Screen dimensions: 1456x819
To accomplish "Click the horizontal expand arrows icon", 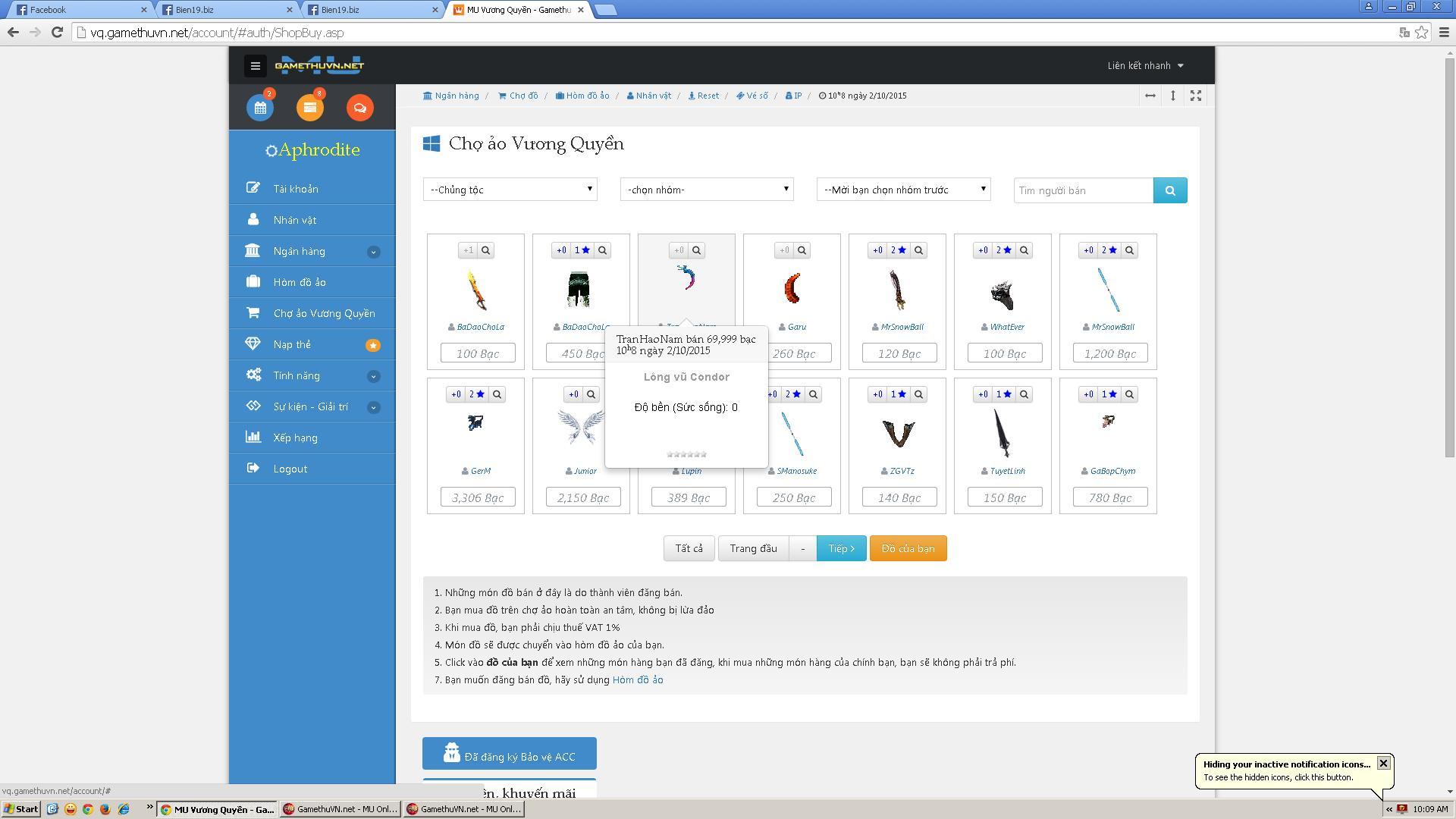I will (x=1150, y=96).
